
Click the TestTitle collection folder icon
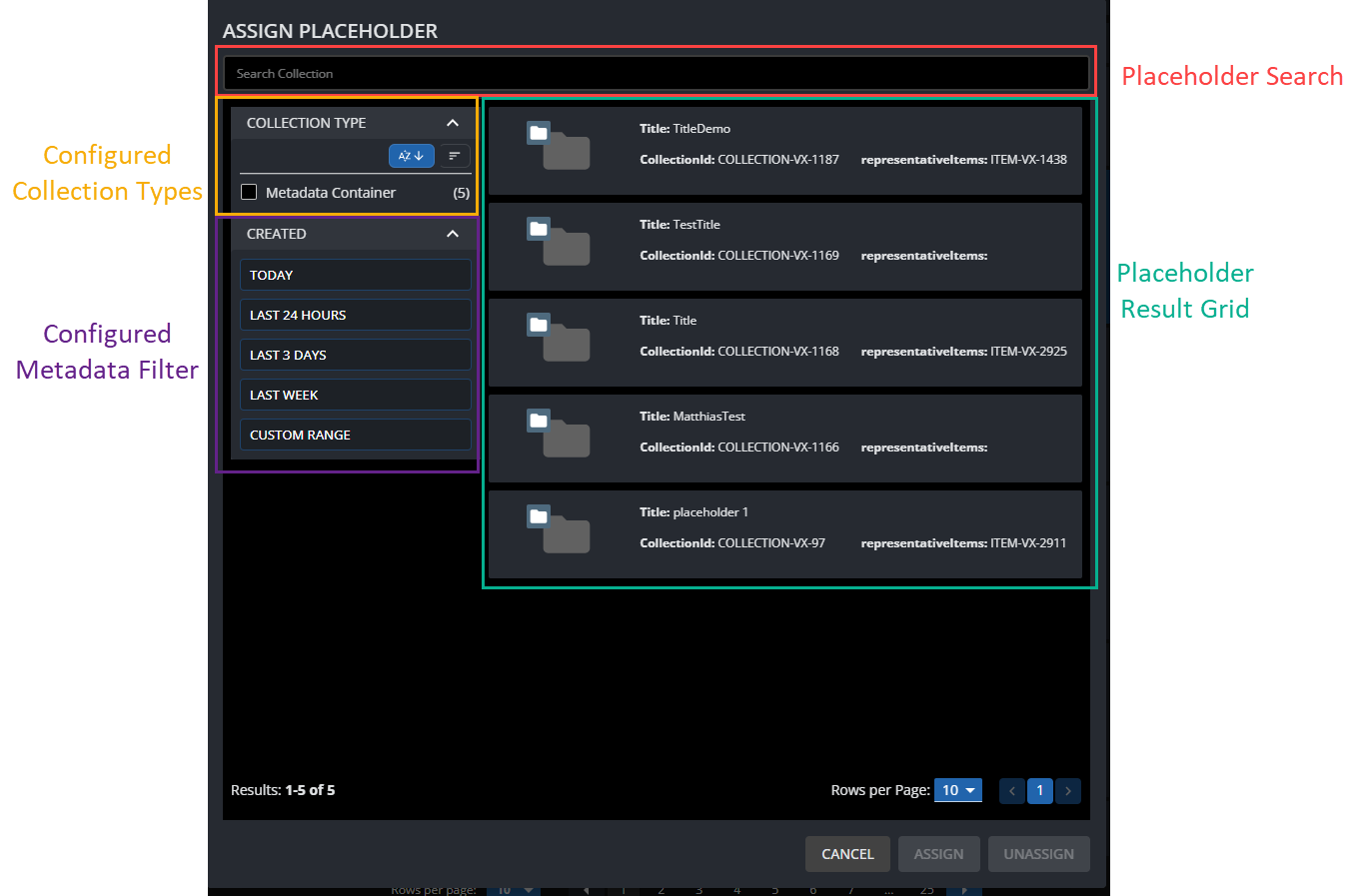click(559, 243)
